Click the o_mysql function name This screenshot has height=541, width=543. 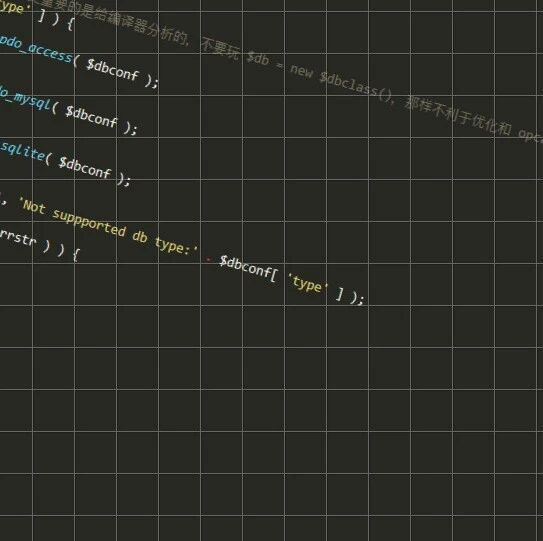tap(26, 99)
